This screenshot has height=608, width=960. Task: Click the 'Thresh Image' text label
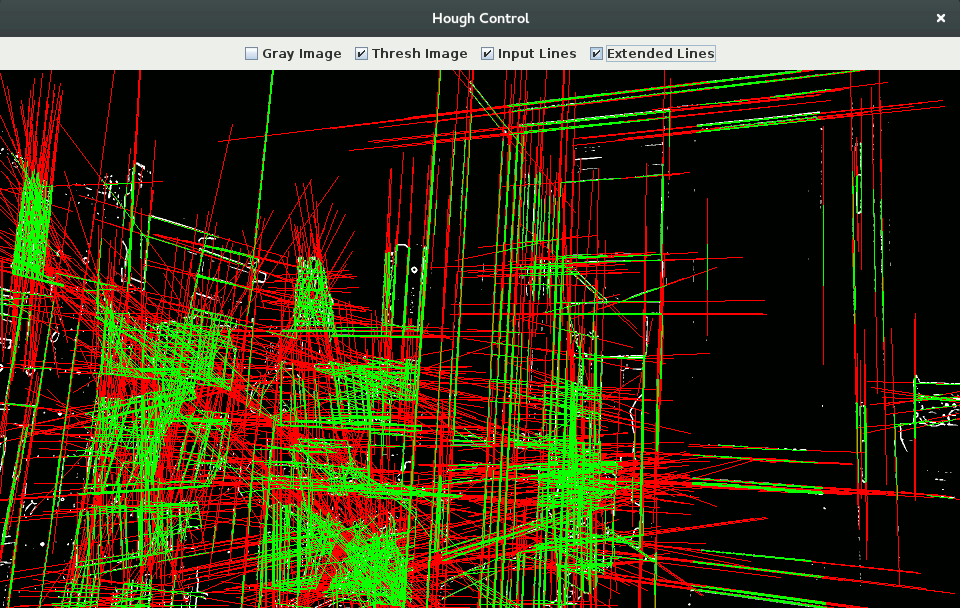tap(419, 54)
